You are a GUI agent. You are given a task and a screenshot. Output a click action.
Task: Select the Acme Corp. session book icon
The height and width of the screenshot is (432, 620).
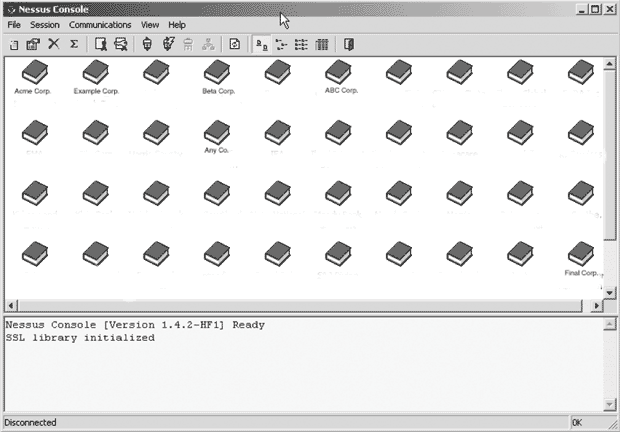[34, 72]
